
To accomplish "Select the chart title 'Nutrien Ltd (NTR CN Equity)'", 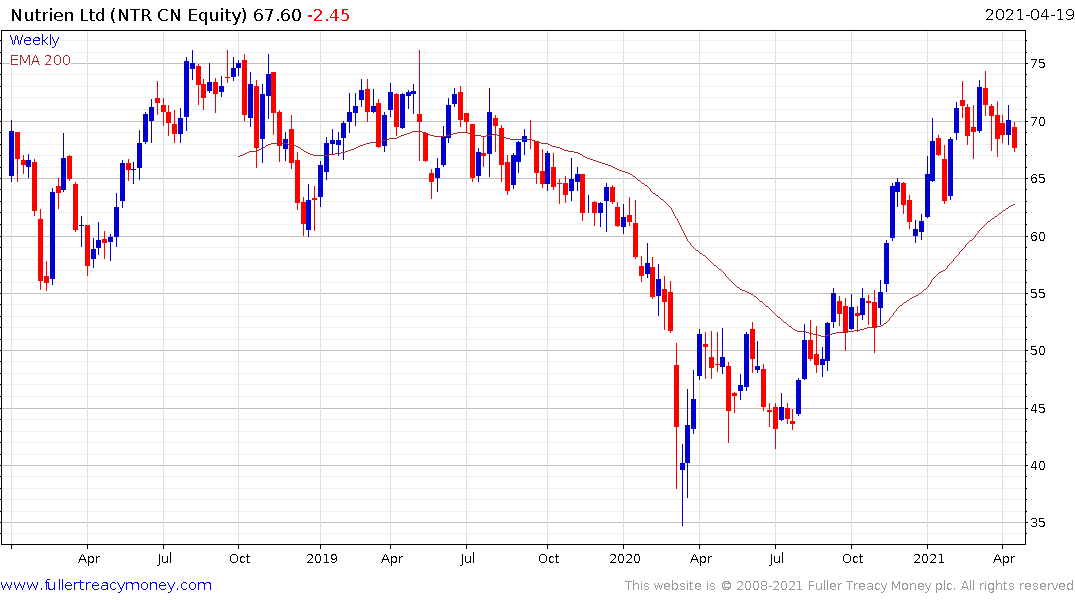I will (x=129, y=15).
